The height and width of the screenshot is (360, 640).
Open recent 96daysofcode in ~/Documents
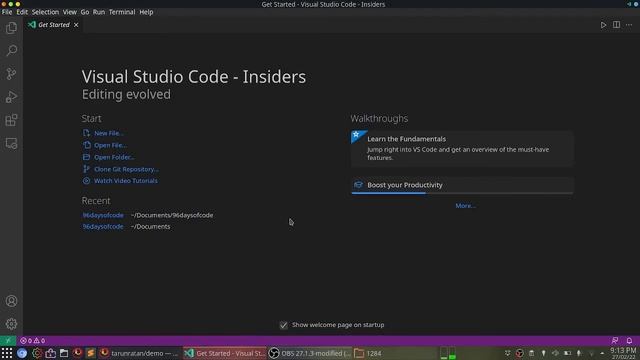point(103,227)
